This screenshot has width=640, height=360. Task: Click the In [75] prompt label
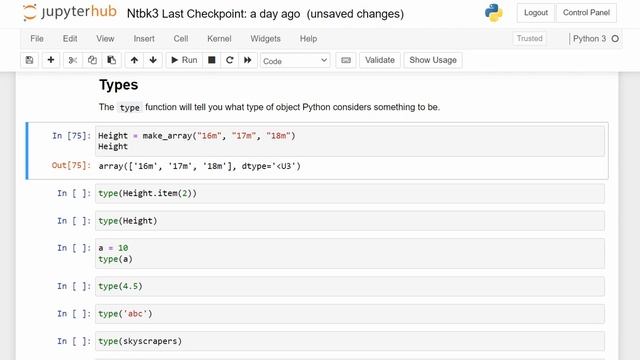pos(71,136)
